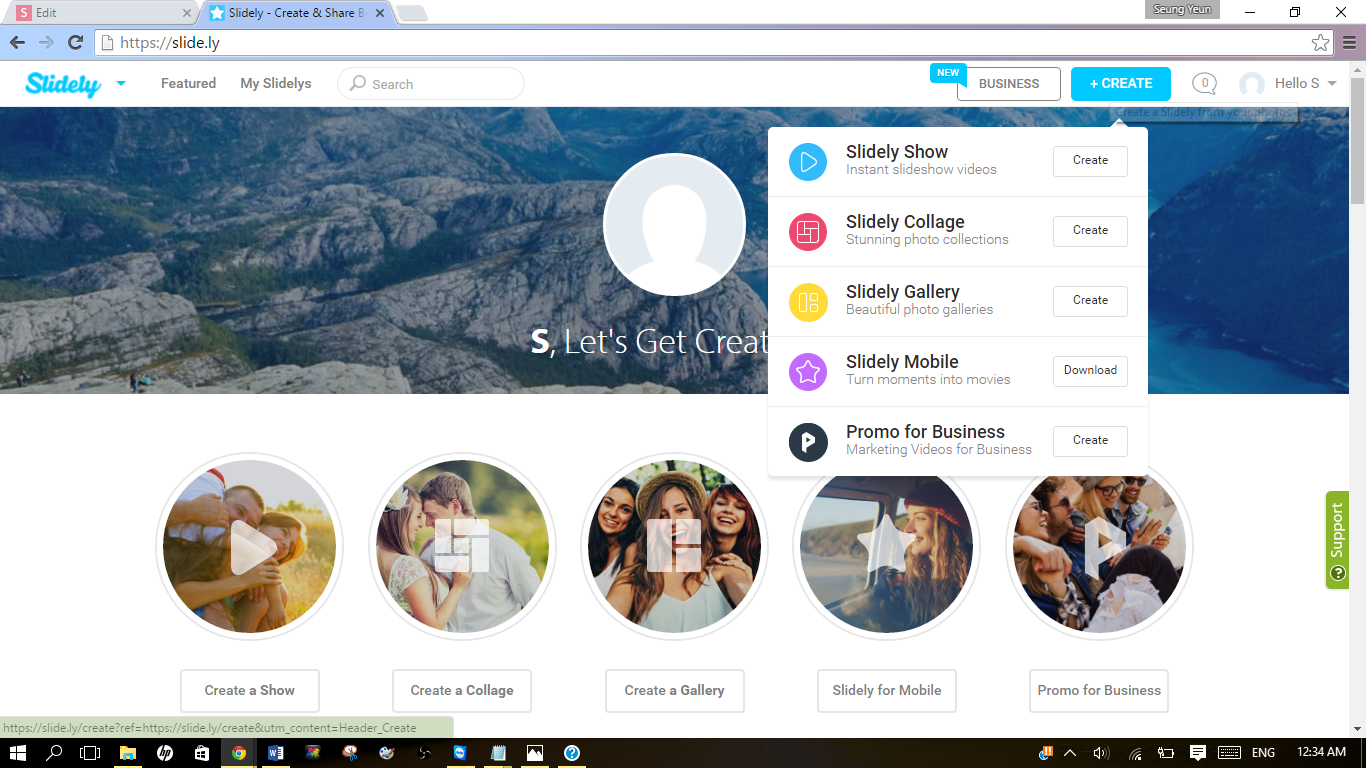This screenshot has width=1366, height=768.
Task: Close the Edit browser tab
Action: (x=186, y=13)
